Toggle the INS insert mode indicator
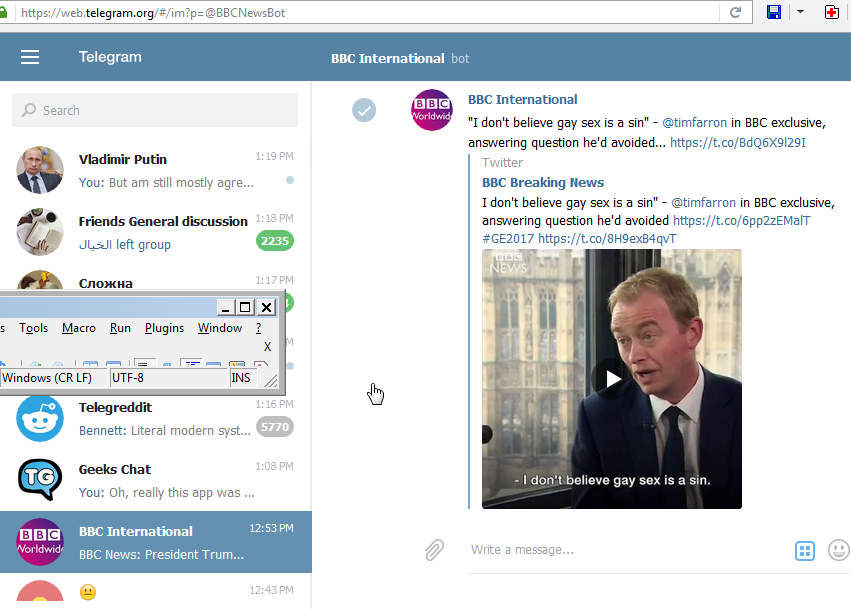The width and height of the screenshot is (851, 609). click(x=243, y=377)
